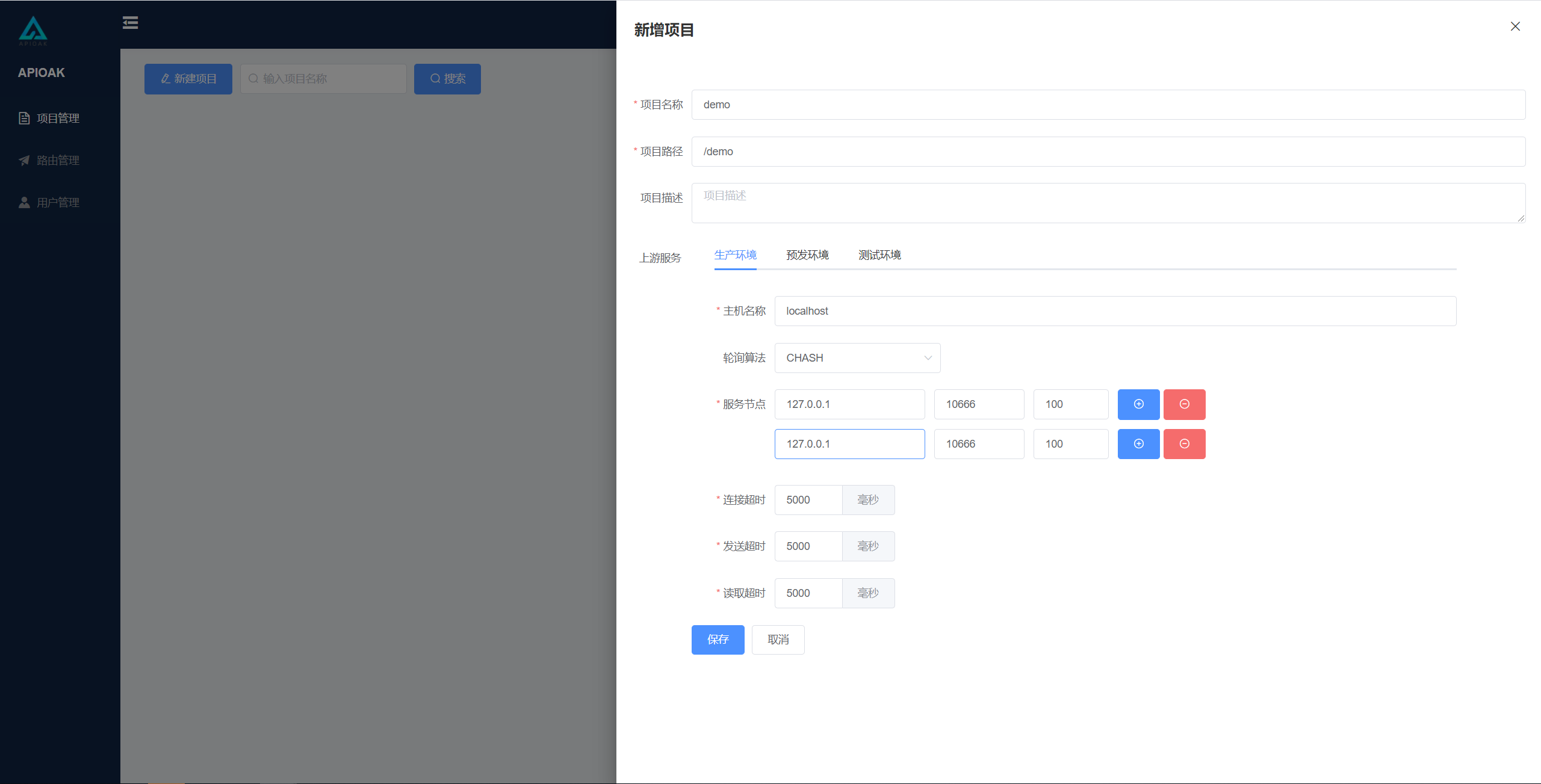
Task: Click the 搜索 button
Action: 447,79
